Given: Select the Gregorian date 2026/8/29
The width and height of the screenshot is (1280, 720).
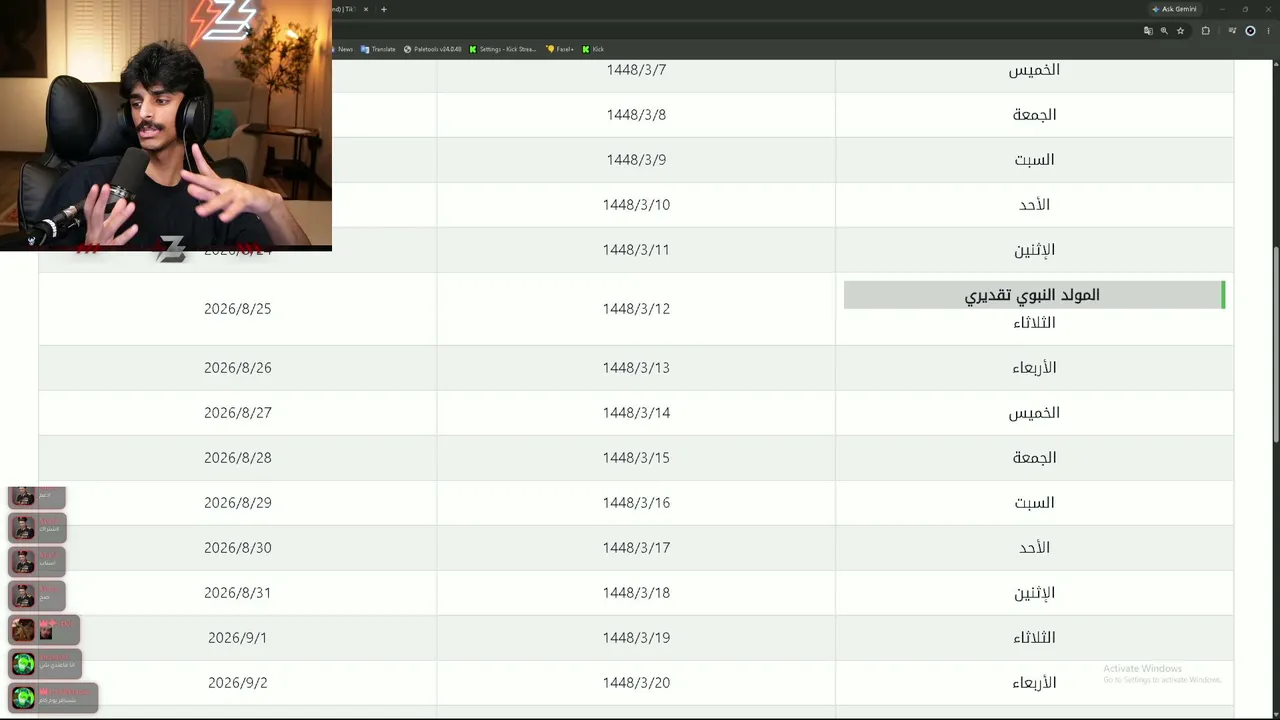Looking at the screenshot, I should 237,503.
